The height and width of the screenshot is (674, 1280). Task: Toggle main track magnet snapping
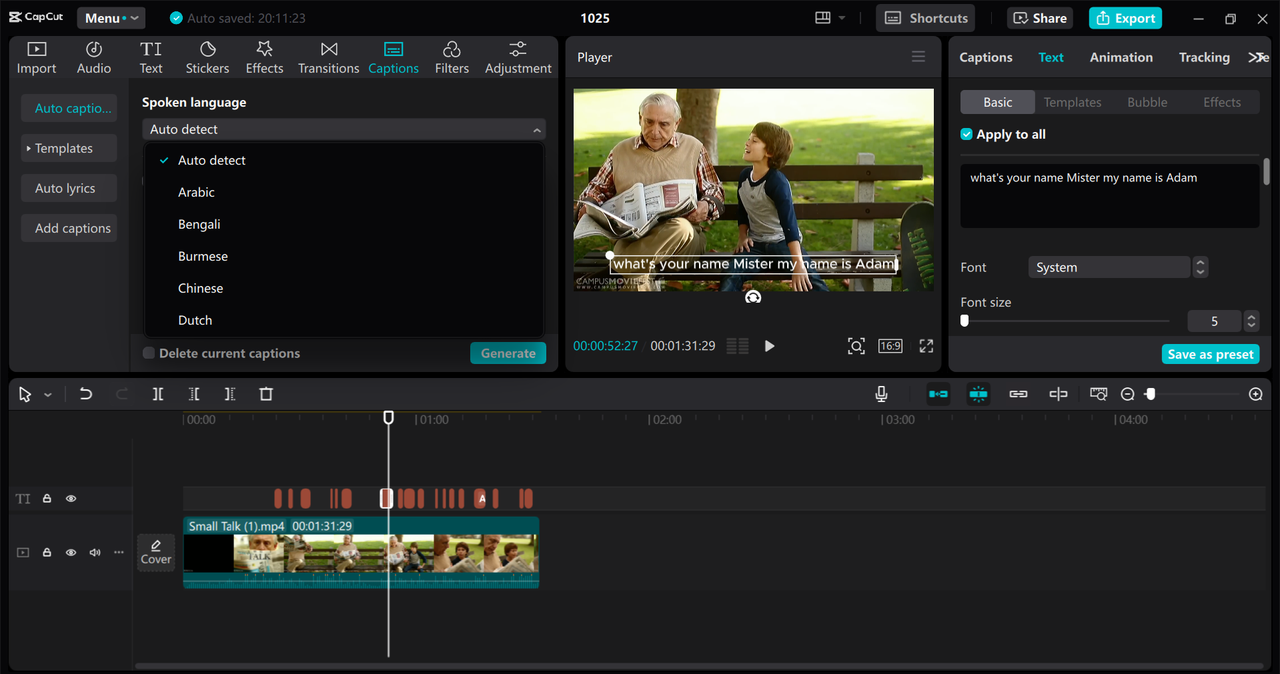938,394
